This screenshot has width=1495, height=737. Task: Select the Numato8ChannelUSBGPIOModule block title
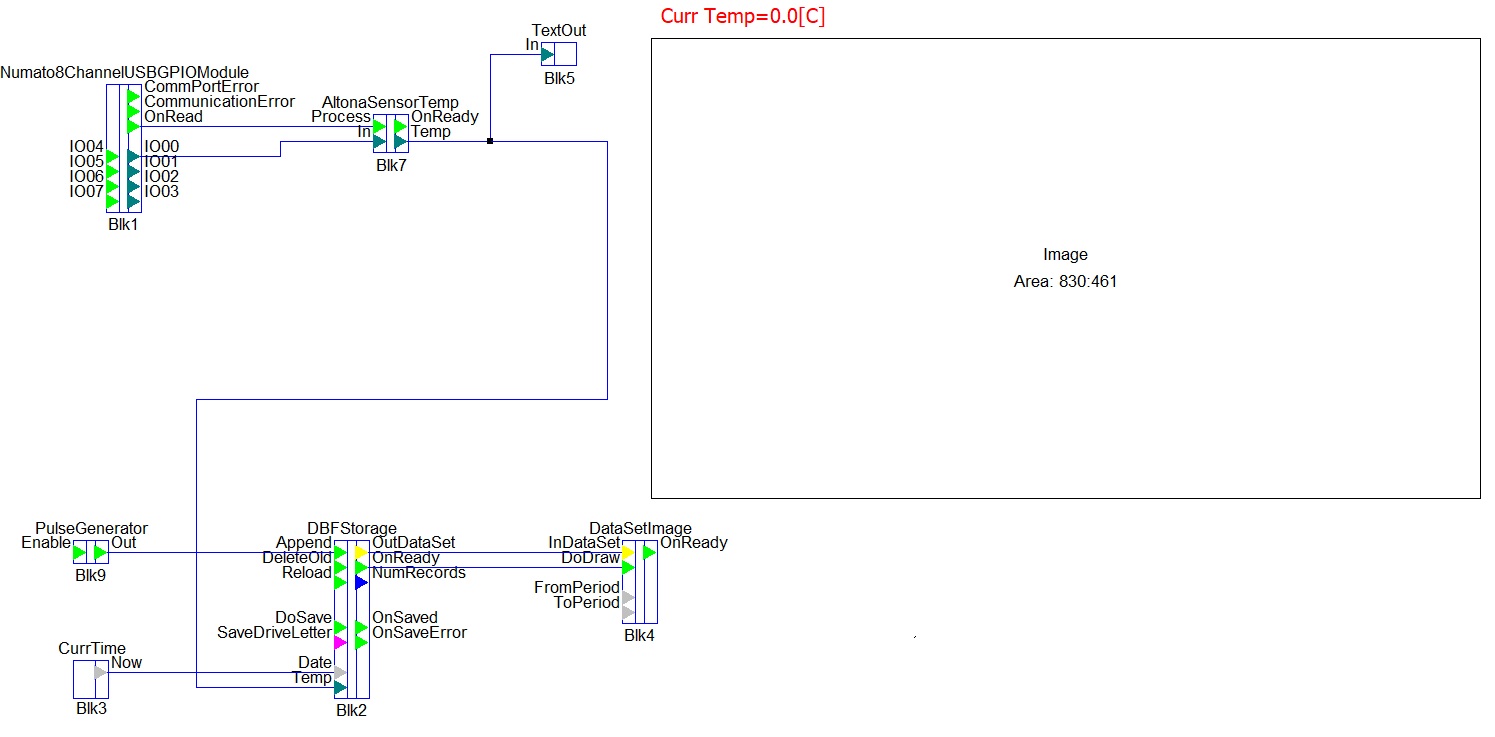[x=125, y=72]
